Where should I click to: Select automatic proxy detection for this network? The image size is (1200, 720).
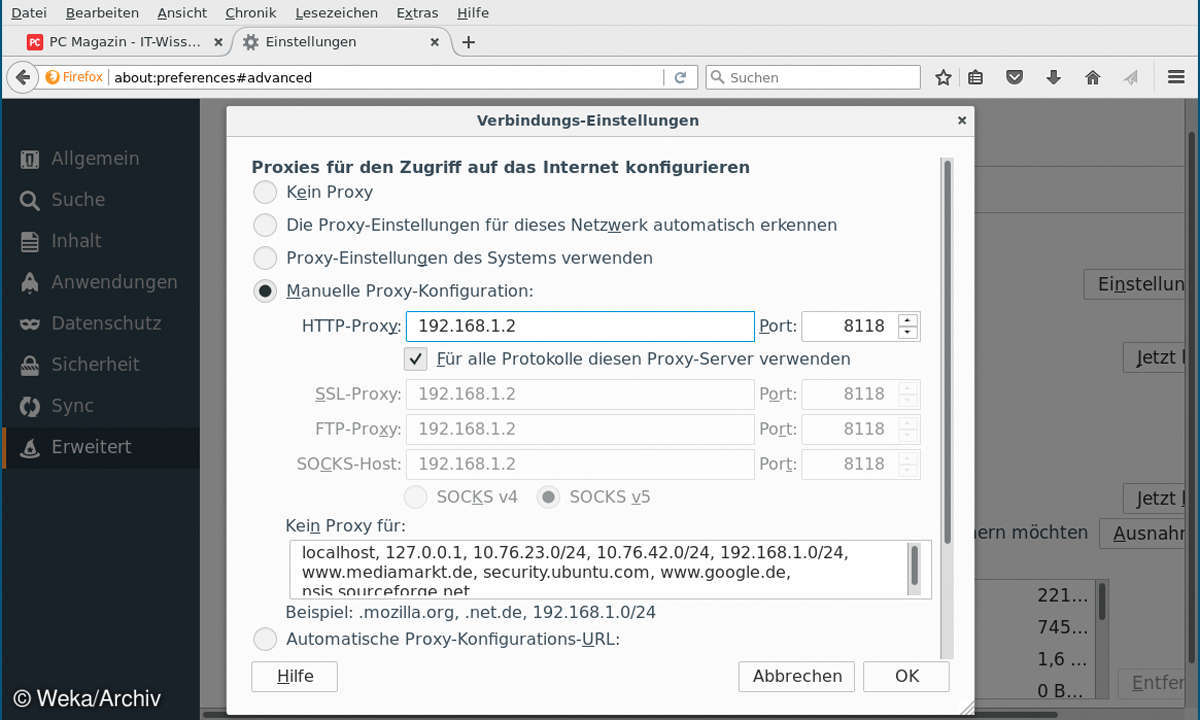(x=265, y=225)
